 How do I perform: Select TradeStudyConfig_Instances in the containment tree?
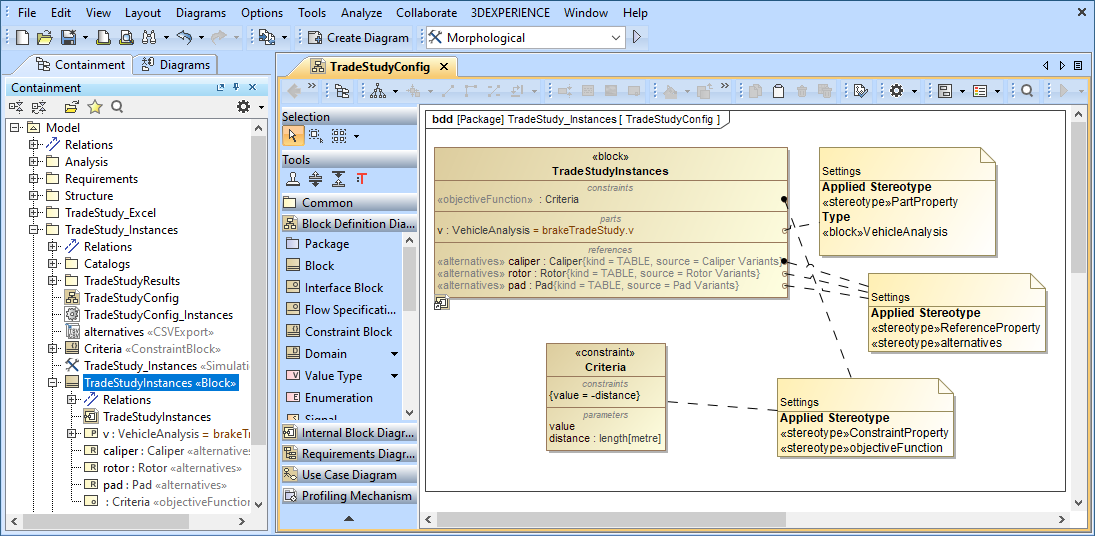click(158, 315)
